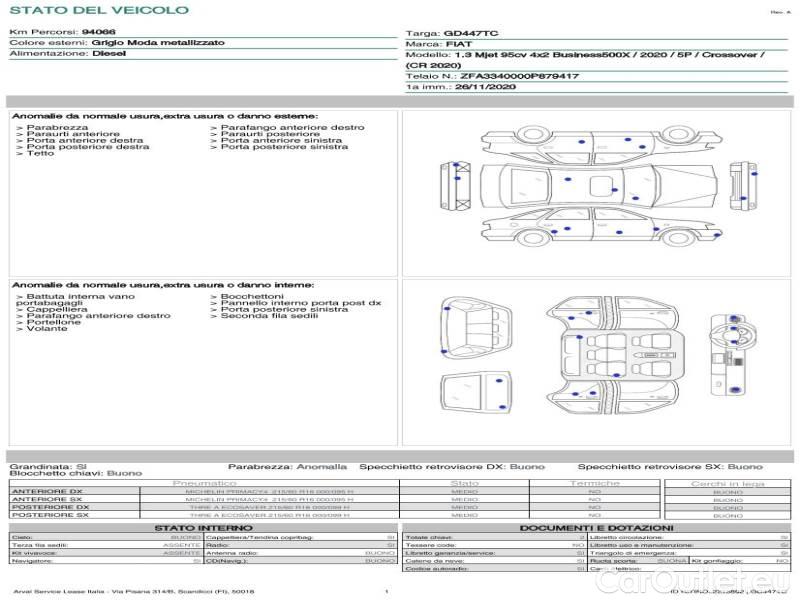Select the 'Tetto' exterior anomaly item
Viewport: 800px width, 600px height.
[40, 154]
